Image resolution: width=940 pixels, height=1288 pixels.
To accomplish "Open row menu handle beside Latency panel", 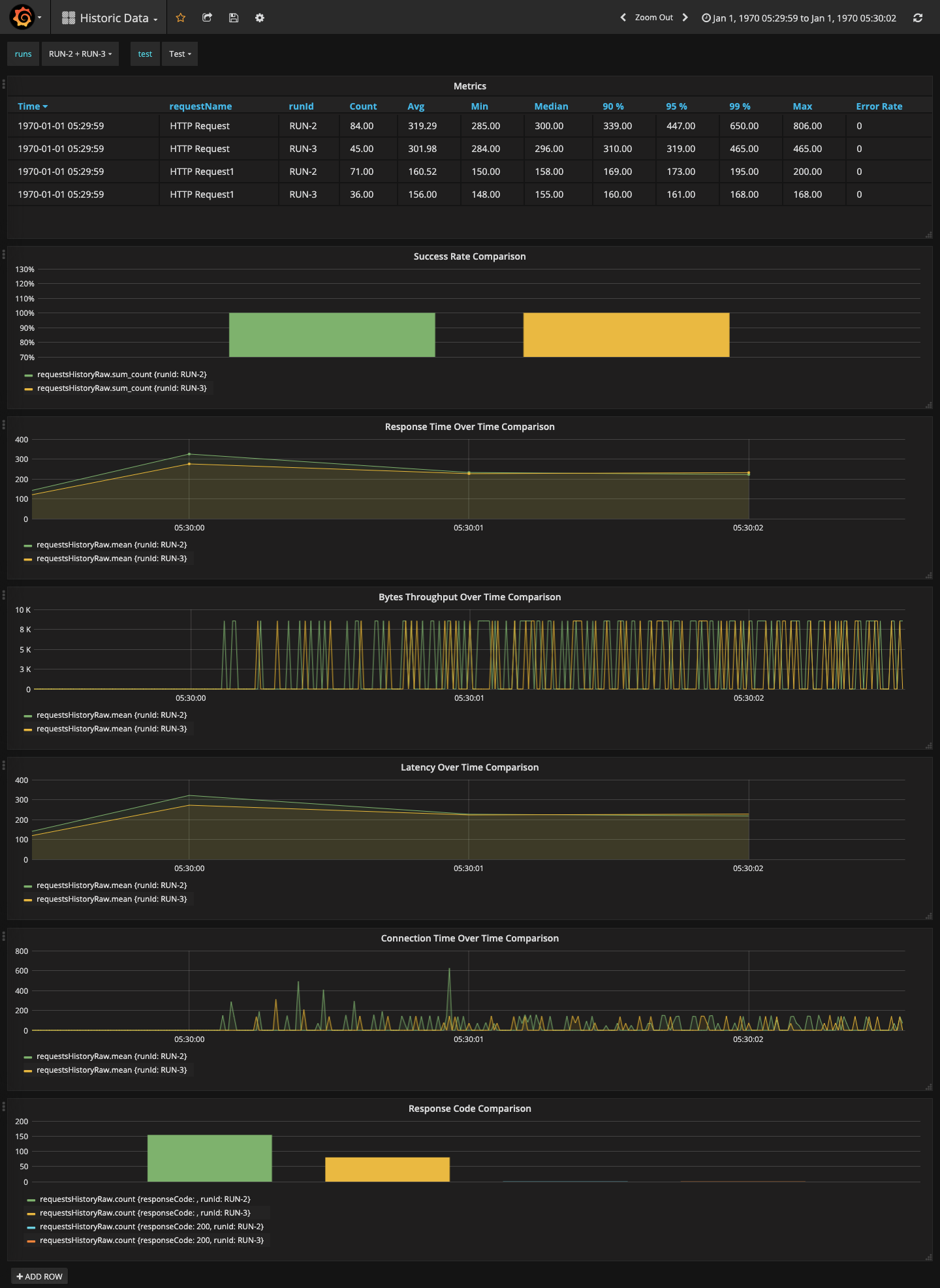I will [4, 765].
